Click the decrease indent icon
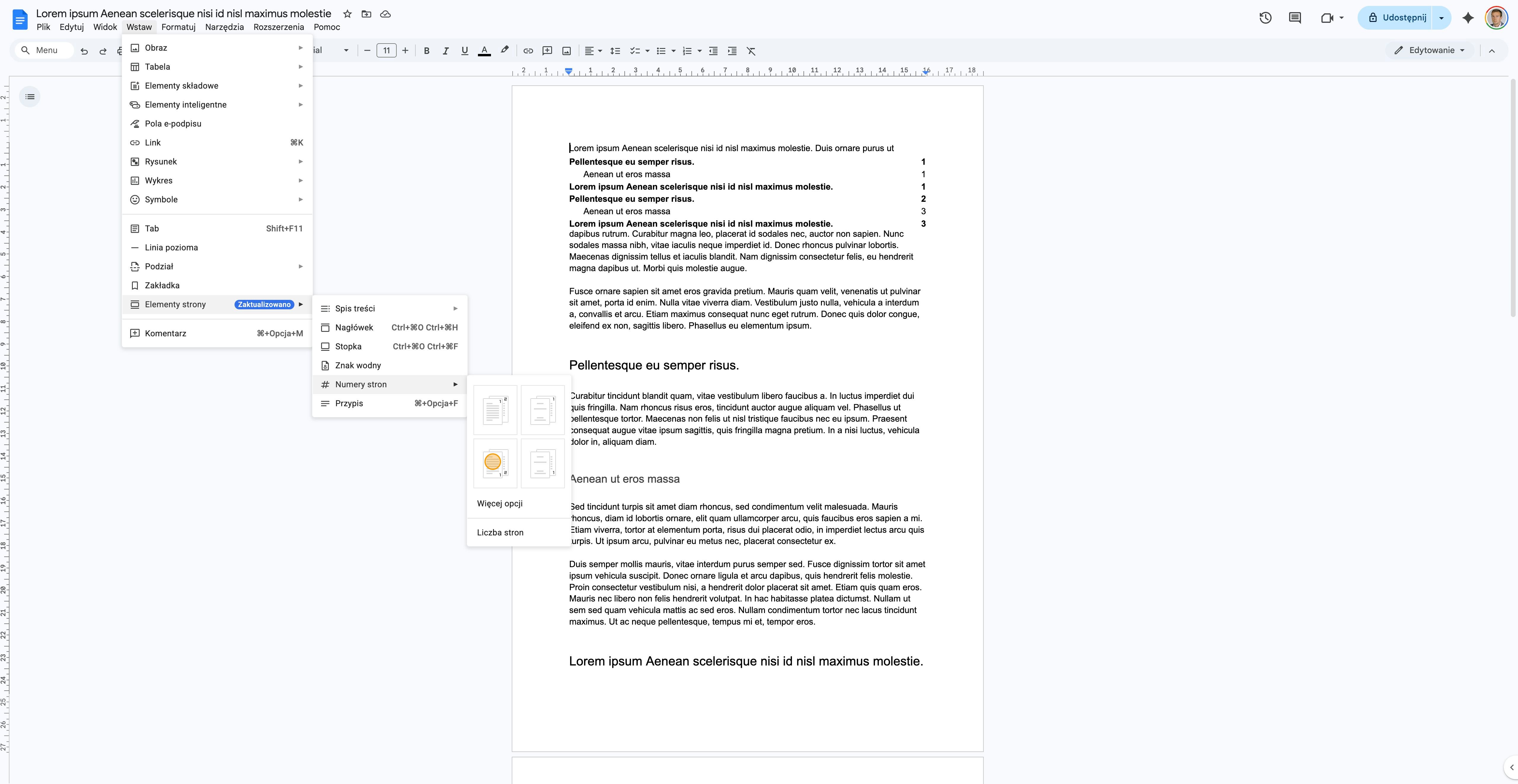 click(713, 51)
